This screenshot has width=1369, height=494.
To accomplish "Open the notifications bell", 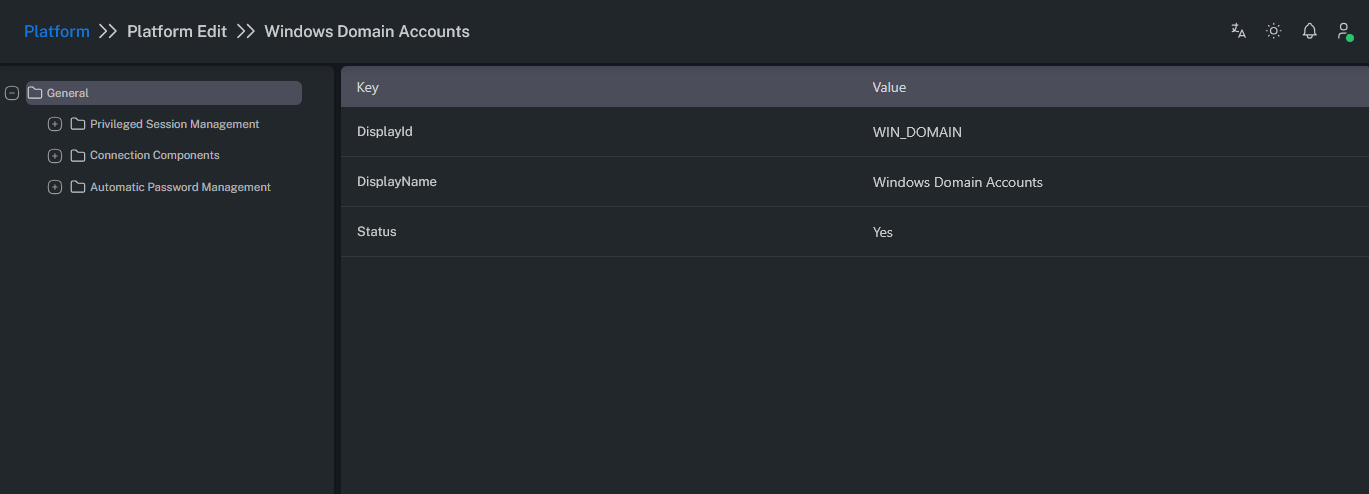I will tap(1309, 31).
